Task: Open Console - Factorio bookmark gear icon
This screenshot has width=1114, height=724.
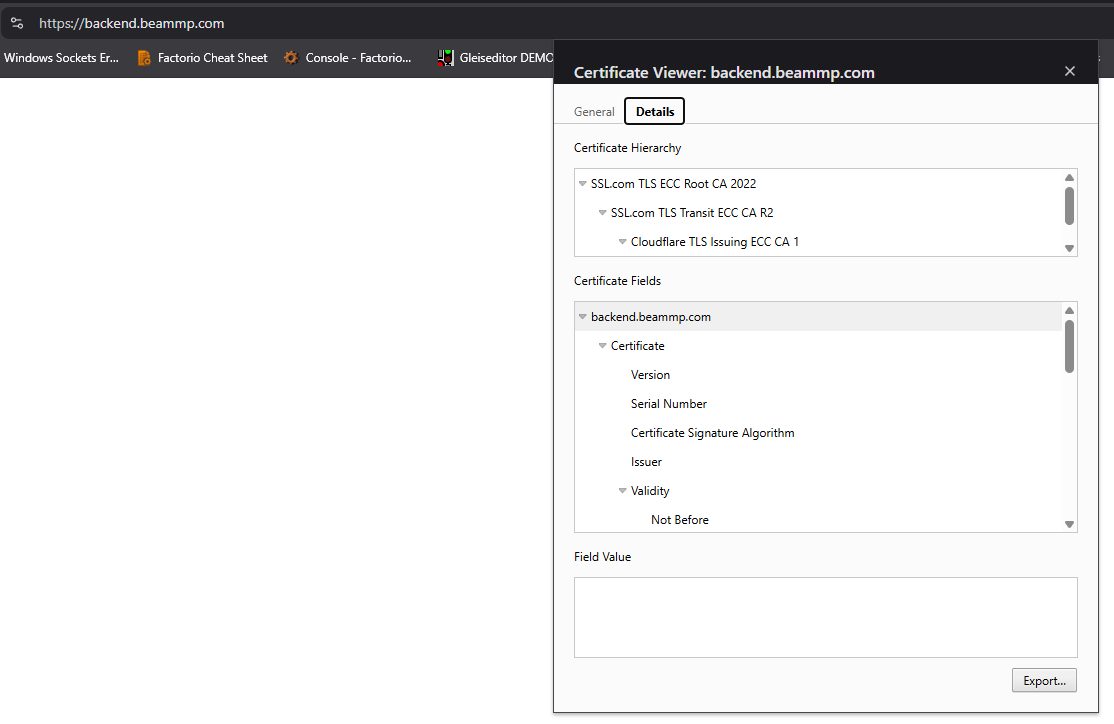Action: [291, 58]
